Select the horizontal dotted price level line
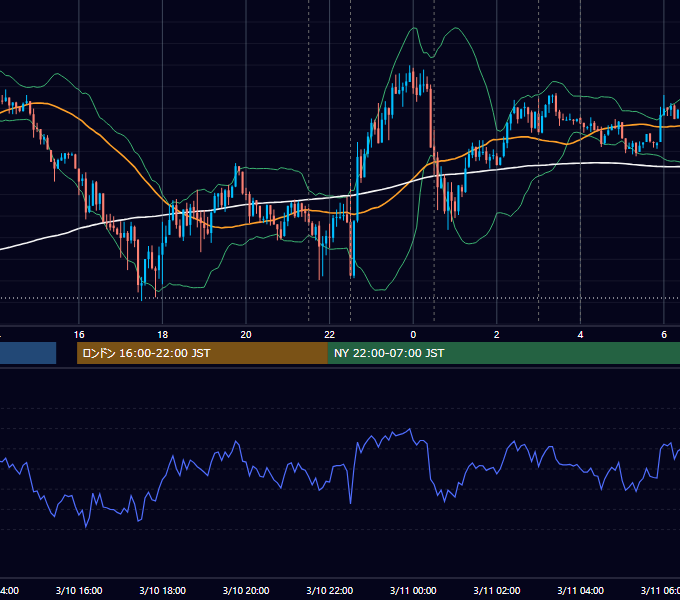This screenshot has height=600, width=680. (340, 298)
